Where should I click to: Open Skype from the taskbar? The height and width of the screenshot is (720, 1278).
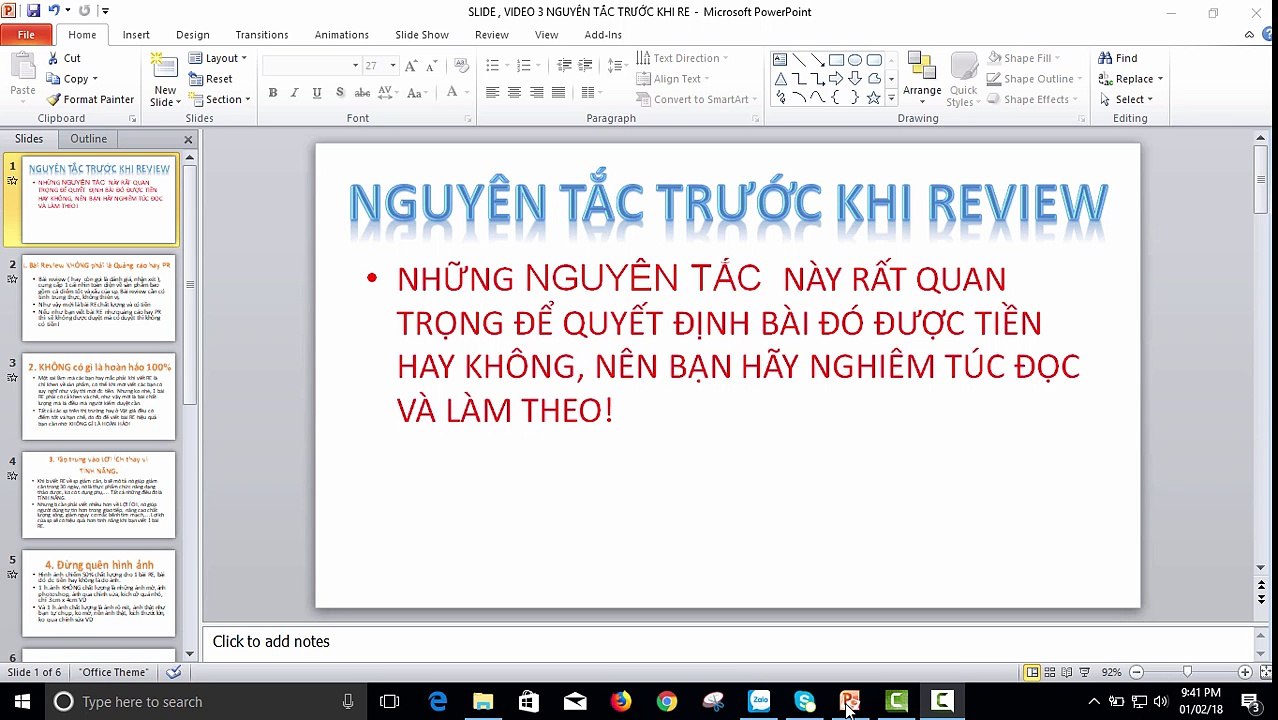coord(805,702)
